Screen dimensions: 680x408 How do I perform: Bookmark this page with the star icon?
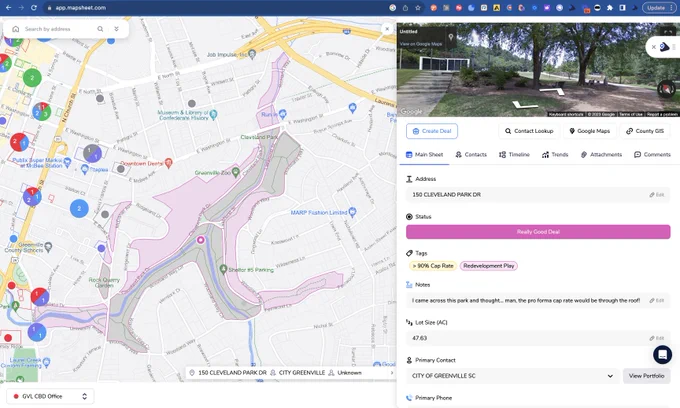tap(418, 8)
